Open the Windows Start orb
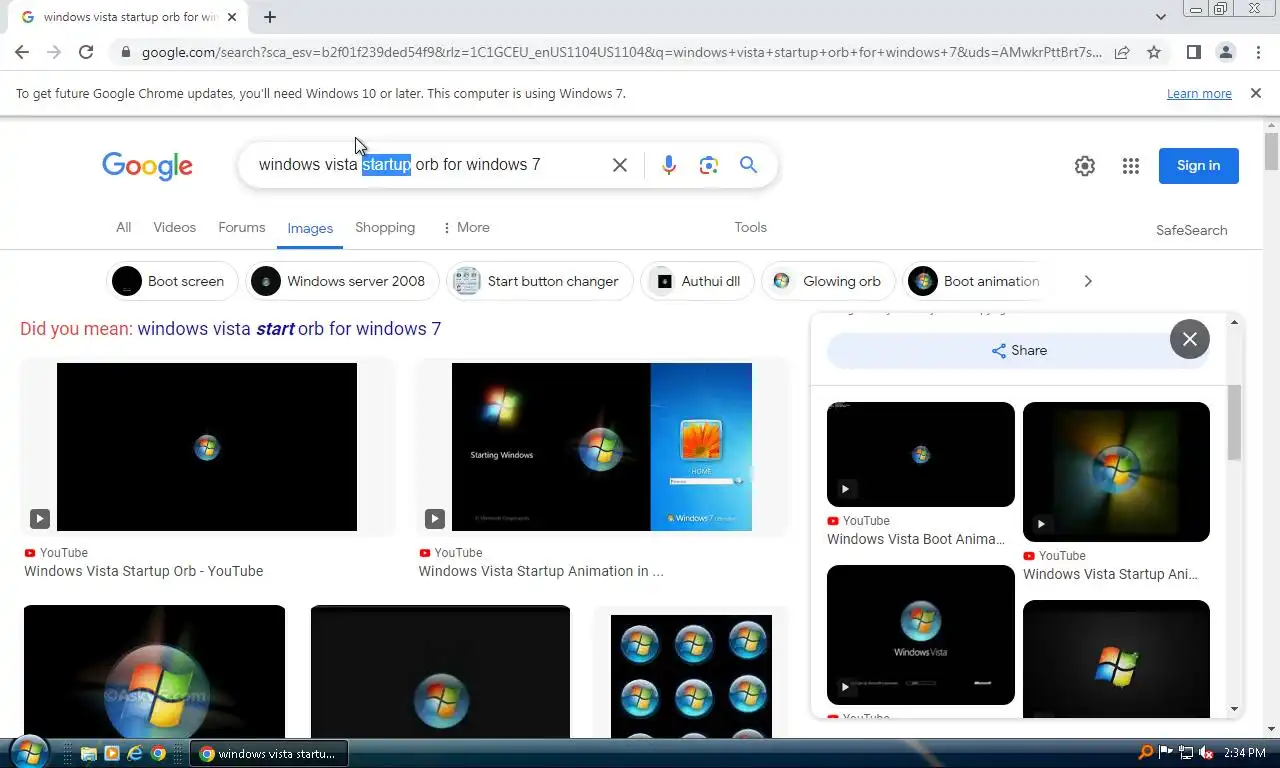This screenshot has width=1280, height=768. click(29, 752)
